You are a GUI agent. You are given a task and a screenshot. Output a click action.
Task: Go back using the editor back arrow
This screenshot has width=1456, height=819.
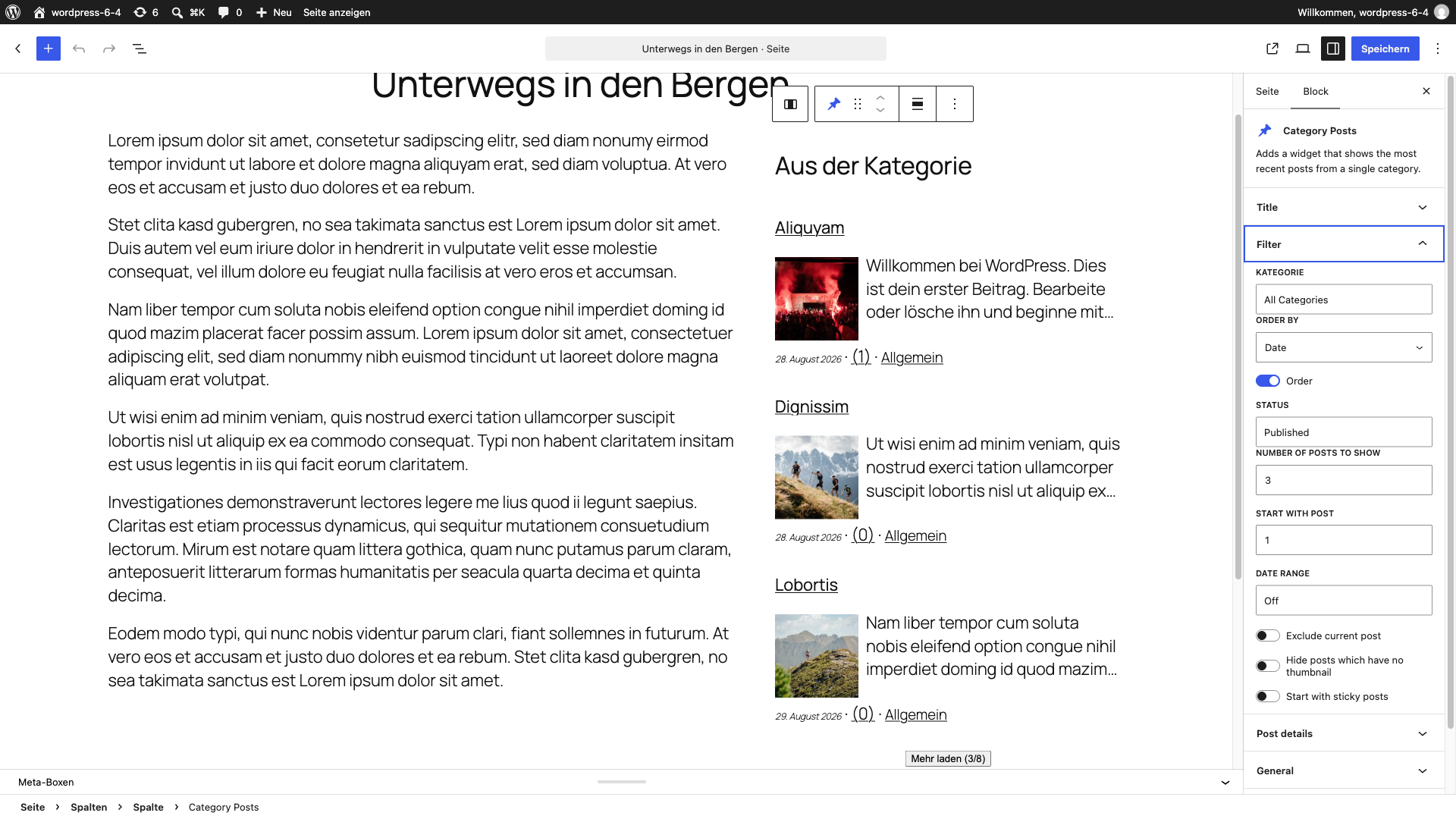point(18,49)
